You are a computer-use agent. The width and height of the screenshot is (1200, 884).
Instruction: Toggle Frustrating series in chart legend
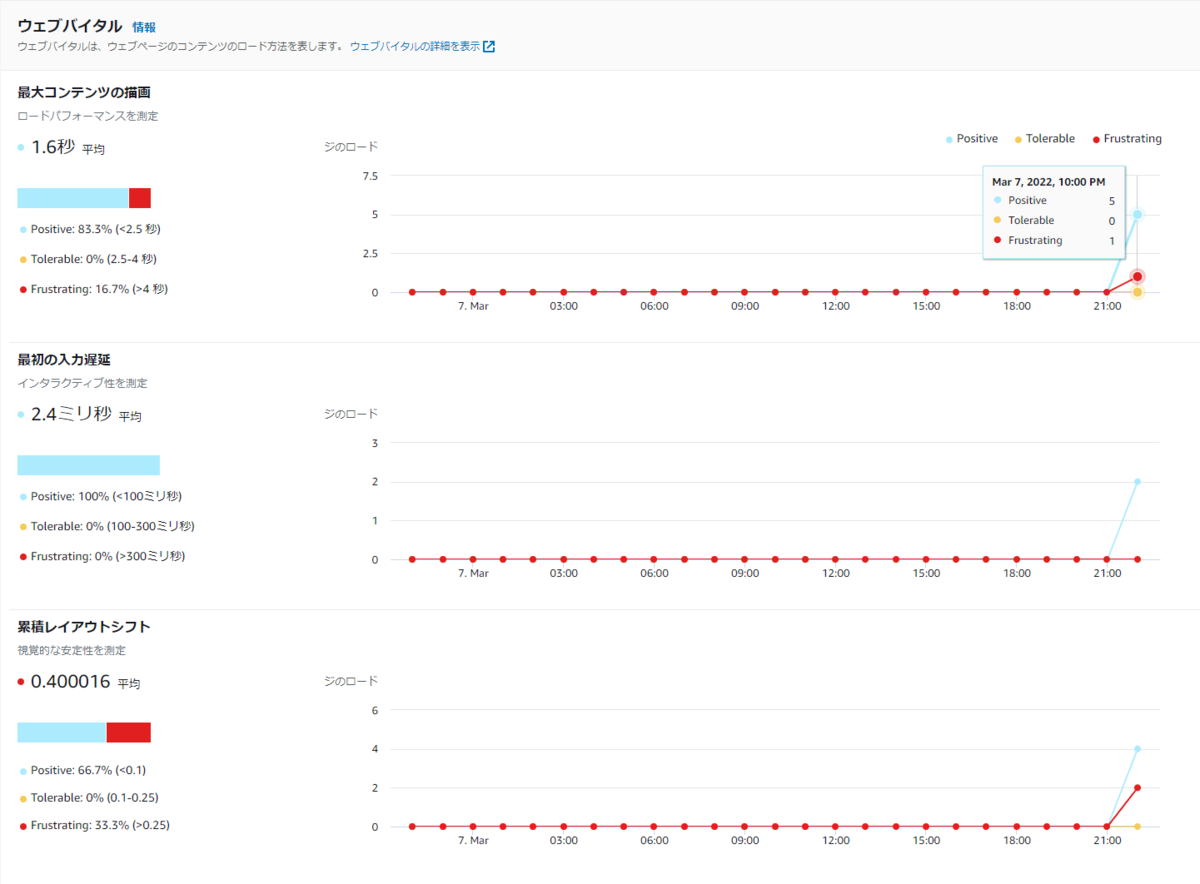pyautogui.click(x=1127, y=139)
